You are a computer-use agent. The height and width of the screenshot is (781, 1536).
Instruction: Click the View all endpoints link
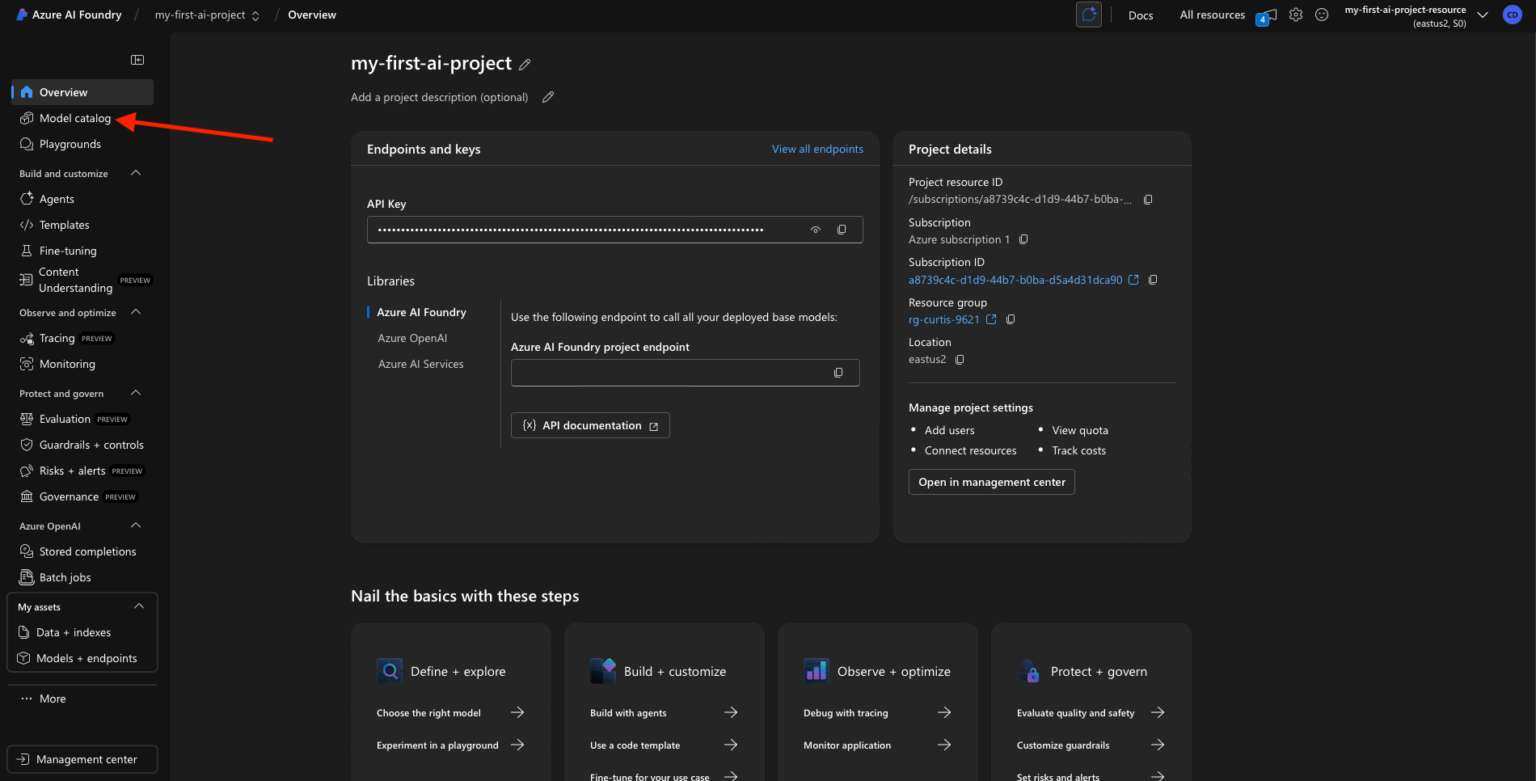pos(817,149)
